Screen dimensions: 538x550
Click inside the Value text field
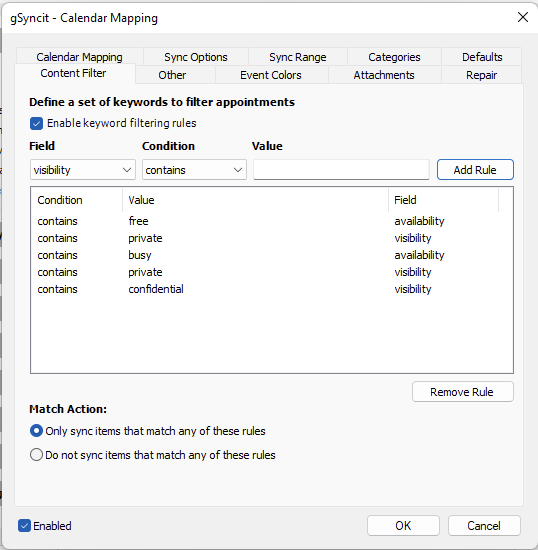[341, 170]
